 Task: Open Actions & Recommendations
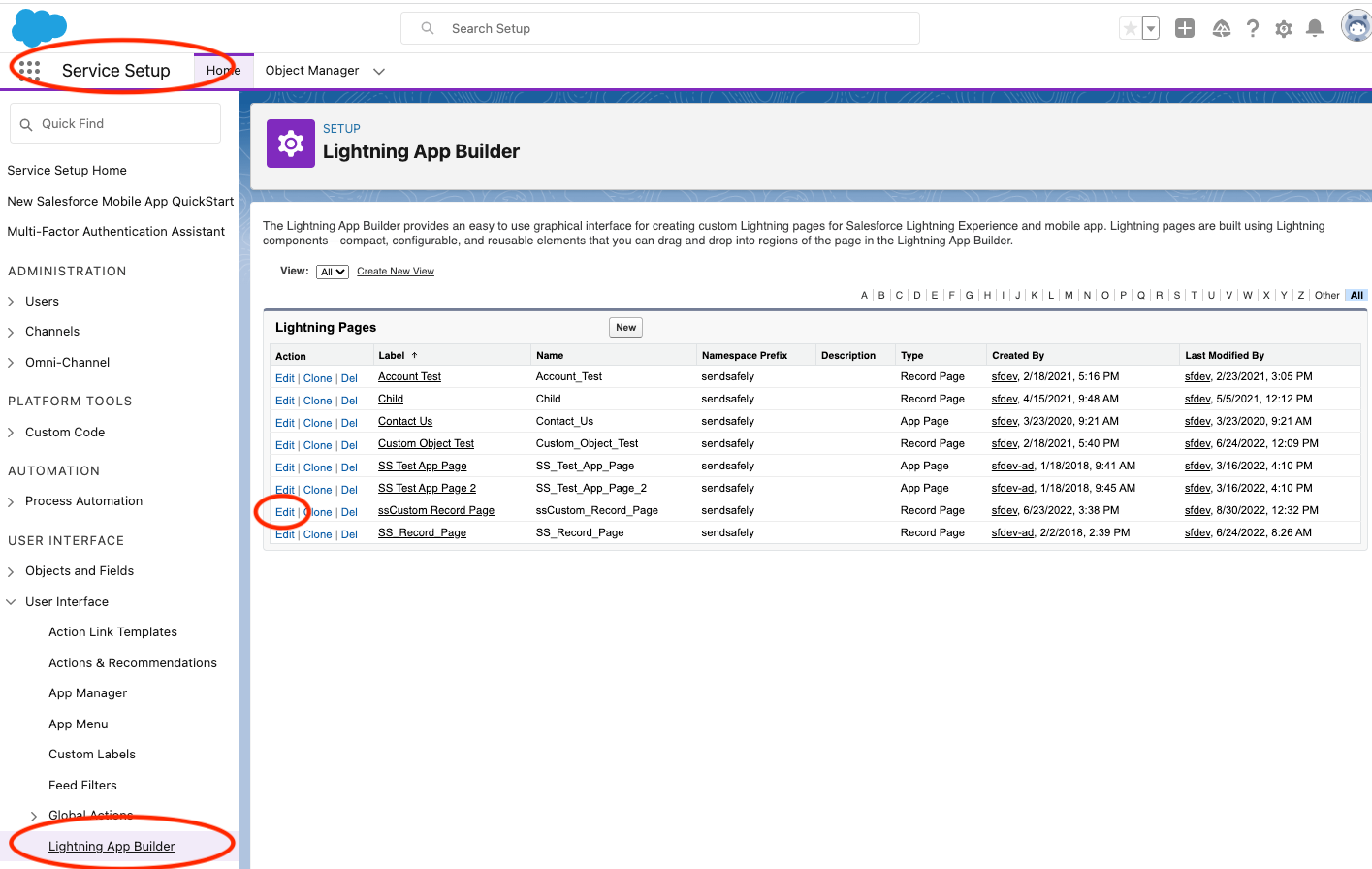coord(133,663)
